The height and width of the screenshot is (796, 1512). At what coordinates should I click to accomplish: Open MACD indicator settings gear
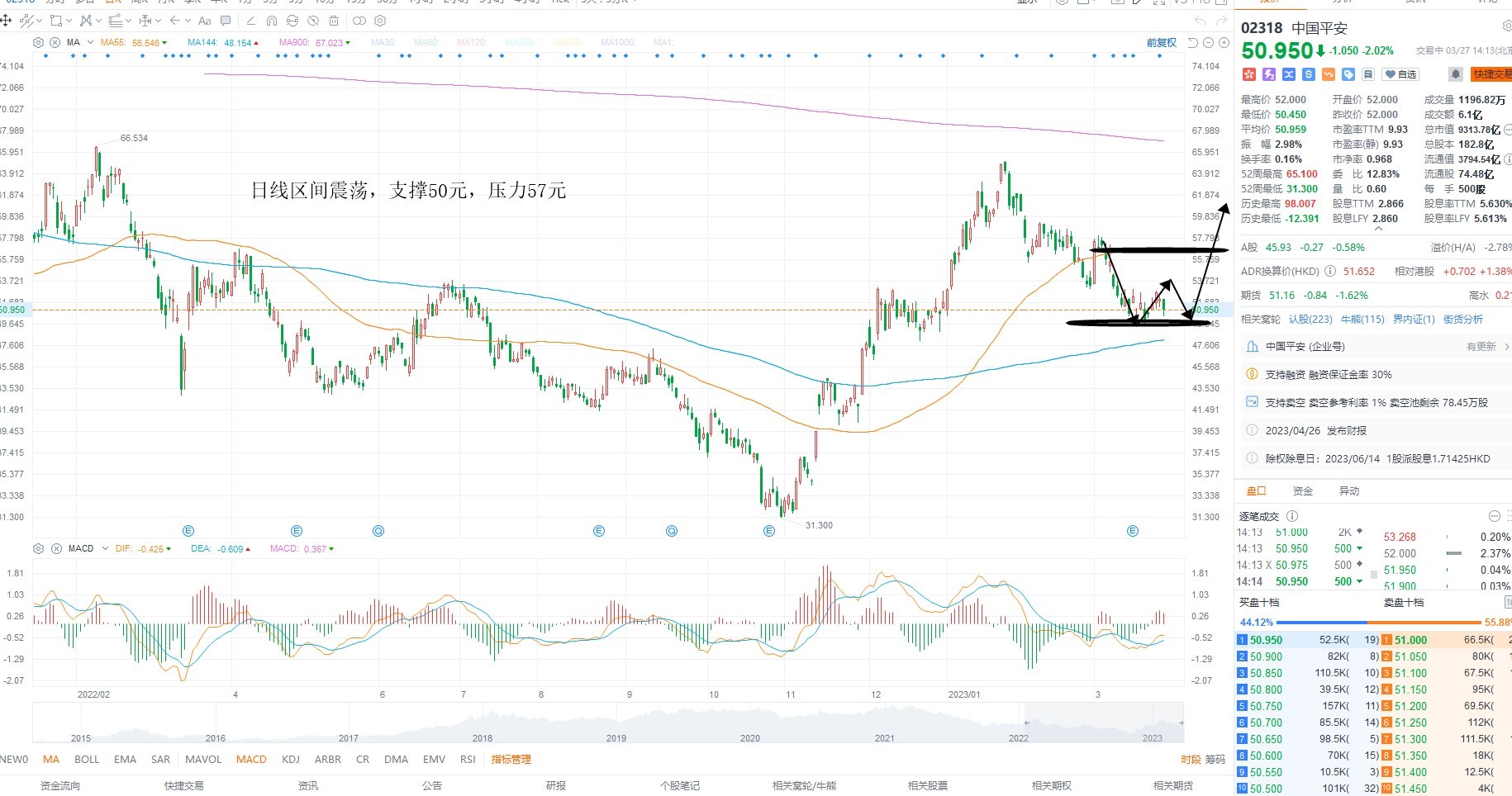click(x=38, y=548)
